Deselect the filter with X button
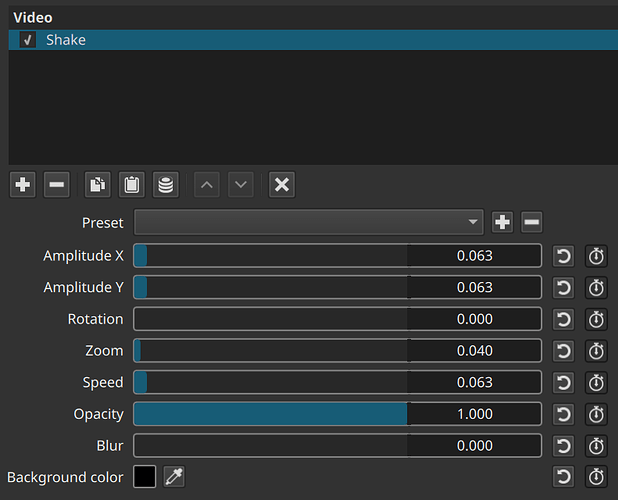This screenshot has width=618, height=500. click(282, 184)
